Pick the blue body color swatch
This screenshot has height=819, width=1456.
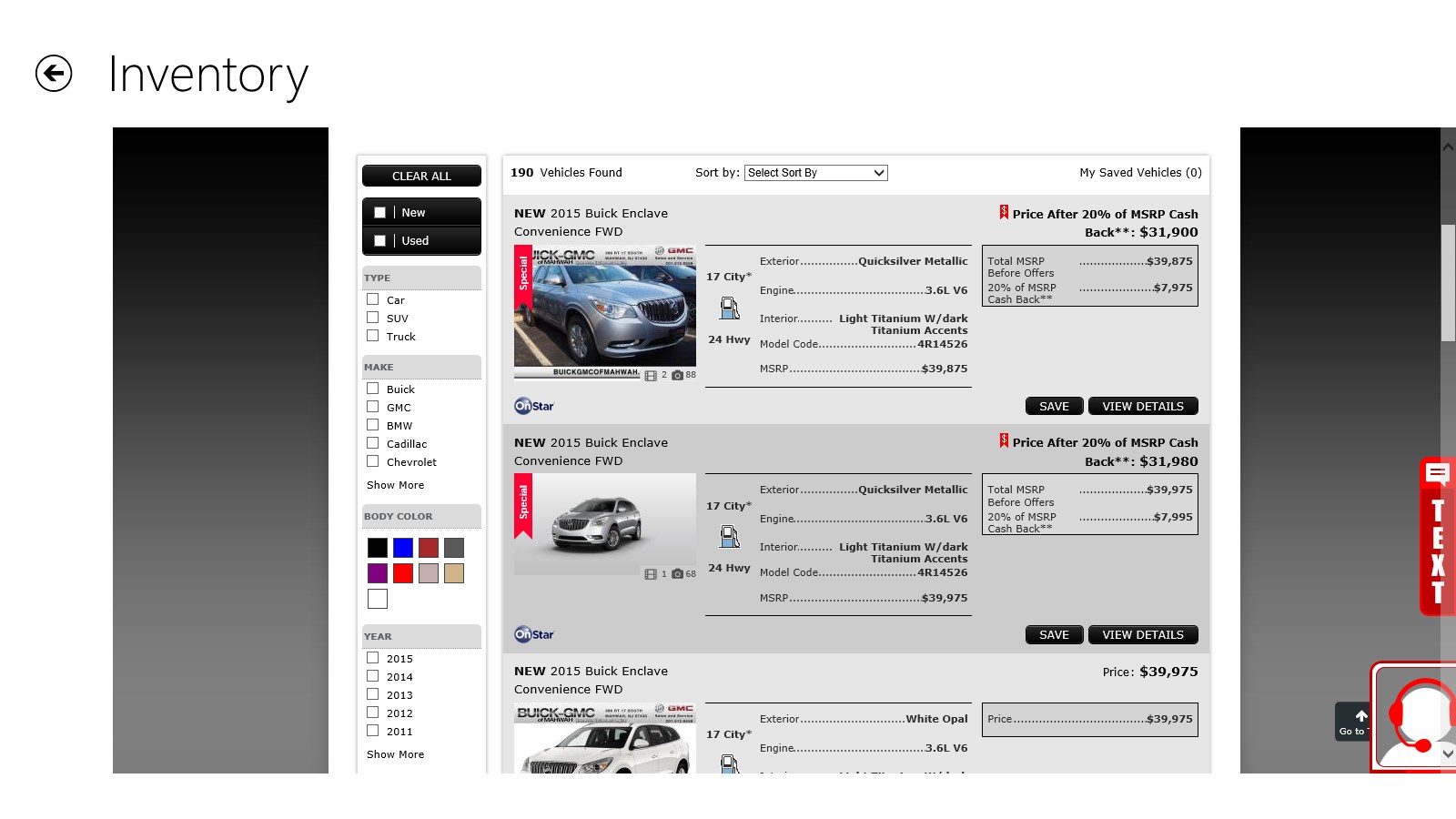coord(403,548)
